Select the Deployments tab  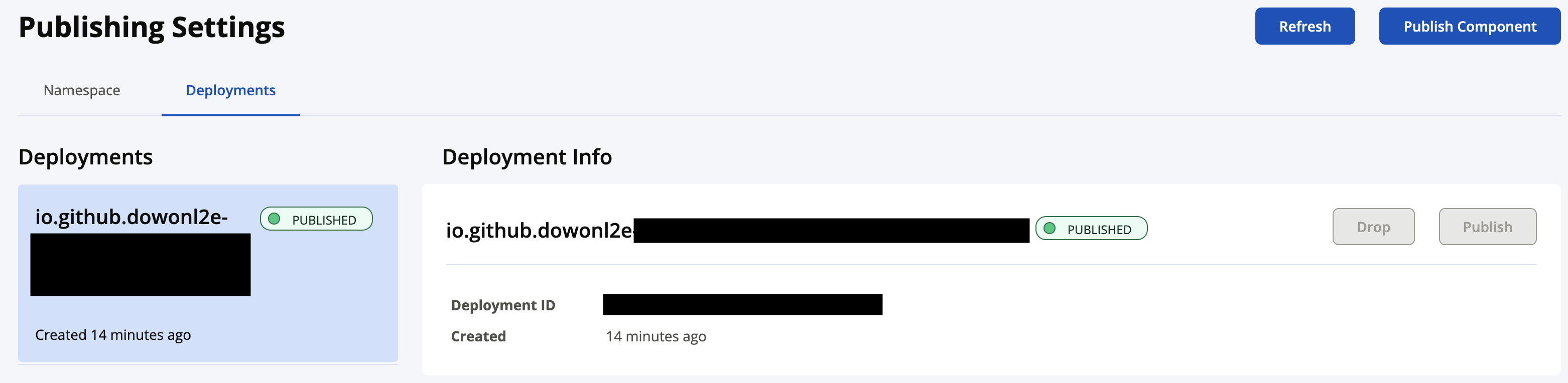pos(231,90)
